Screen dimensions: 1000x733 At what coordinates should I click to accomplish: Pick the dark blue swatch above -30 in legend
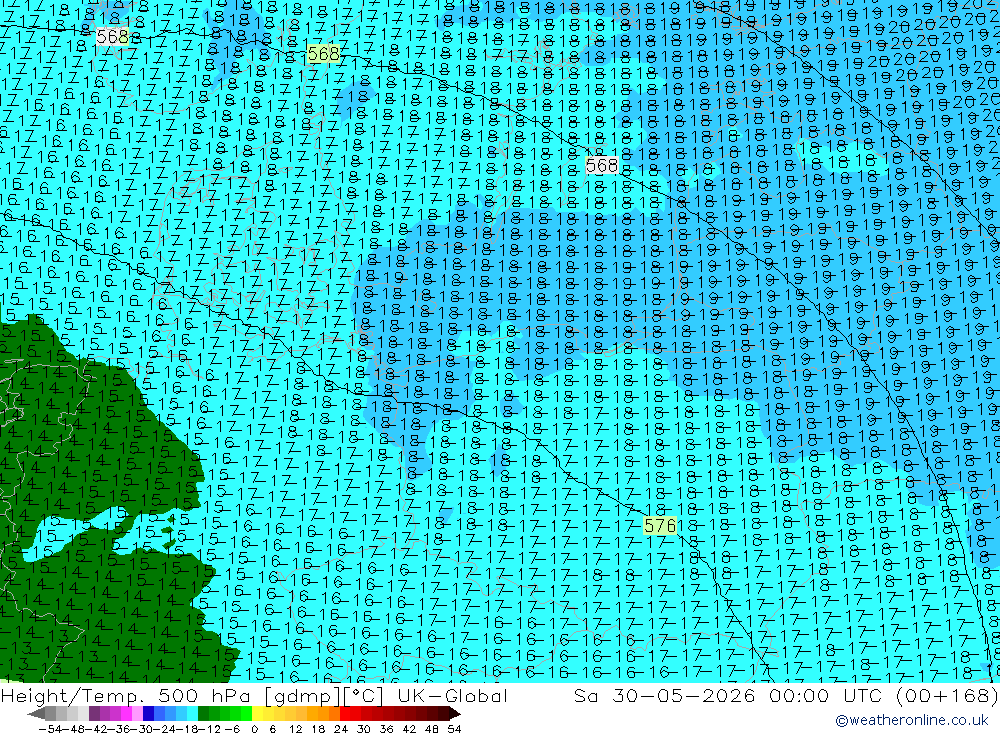[x=149, y=714]
